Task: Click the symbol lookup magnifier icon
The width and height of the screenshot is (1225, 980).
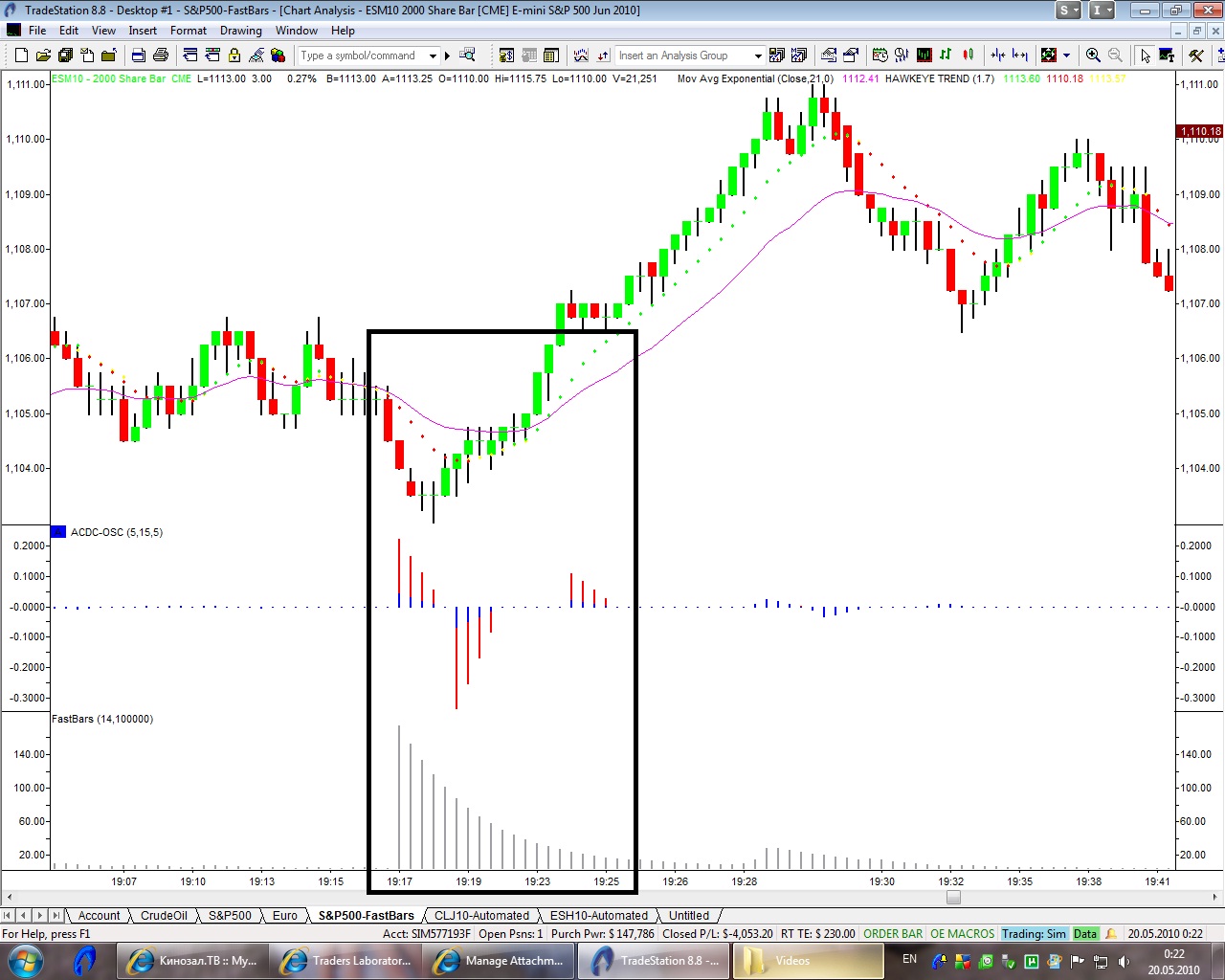Action: [x=467, y=55]
